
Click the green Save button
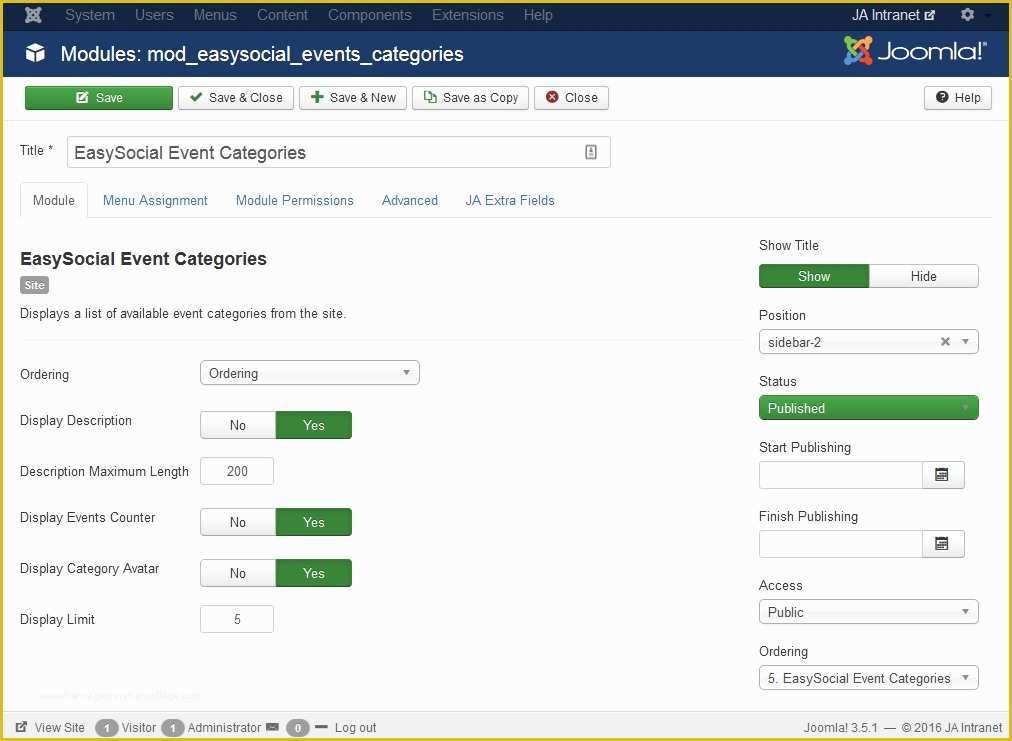tap(99, 97)
